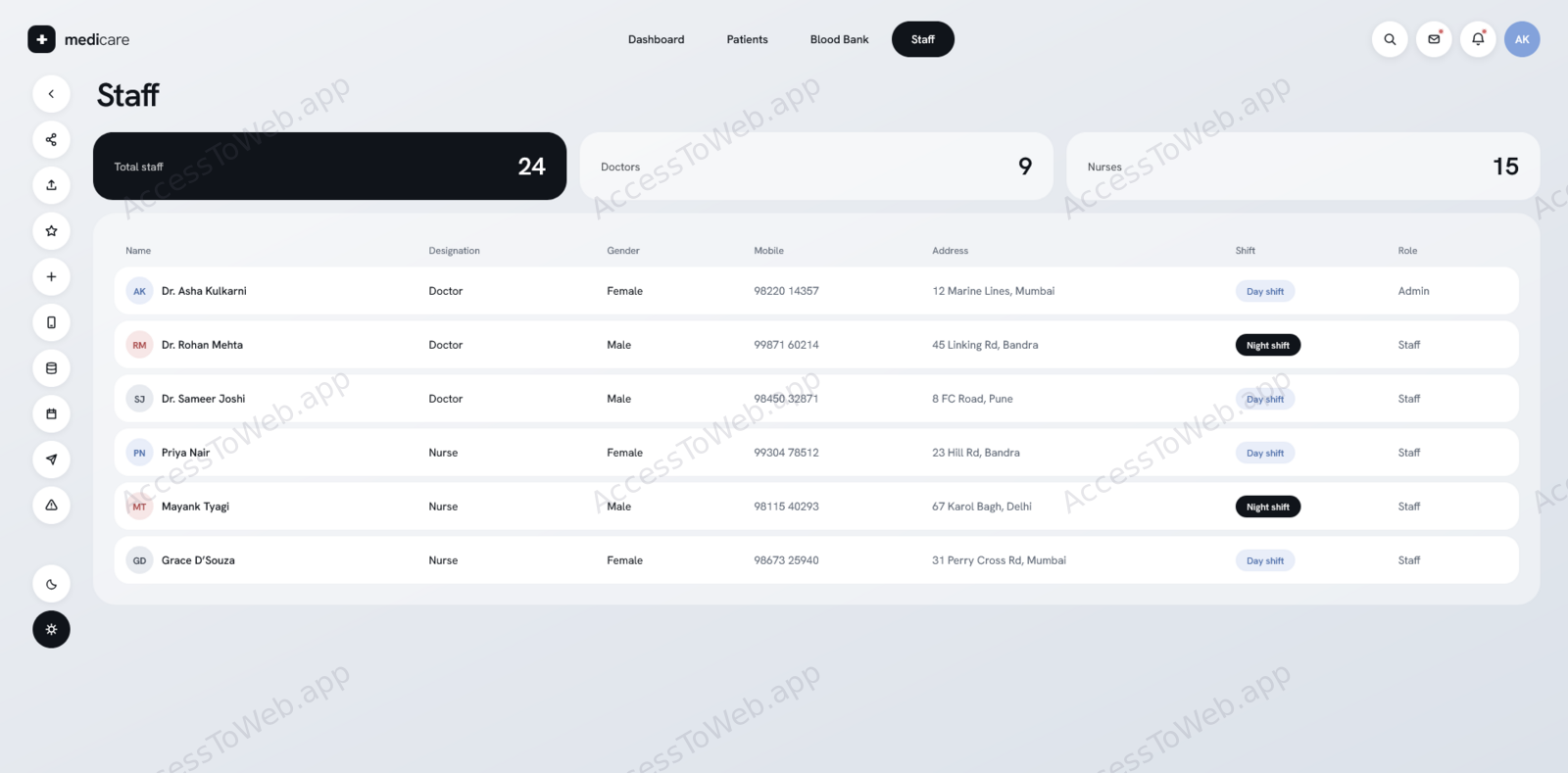The width and height of the screenshot is (1568, 773).
Task: Click address 67 Karol Bagh, Delhi
Action: [982, 507]
